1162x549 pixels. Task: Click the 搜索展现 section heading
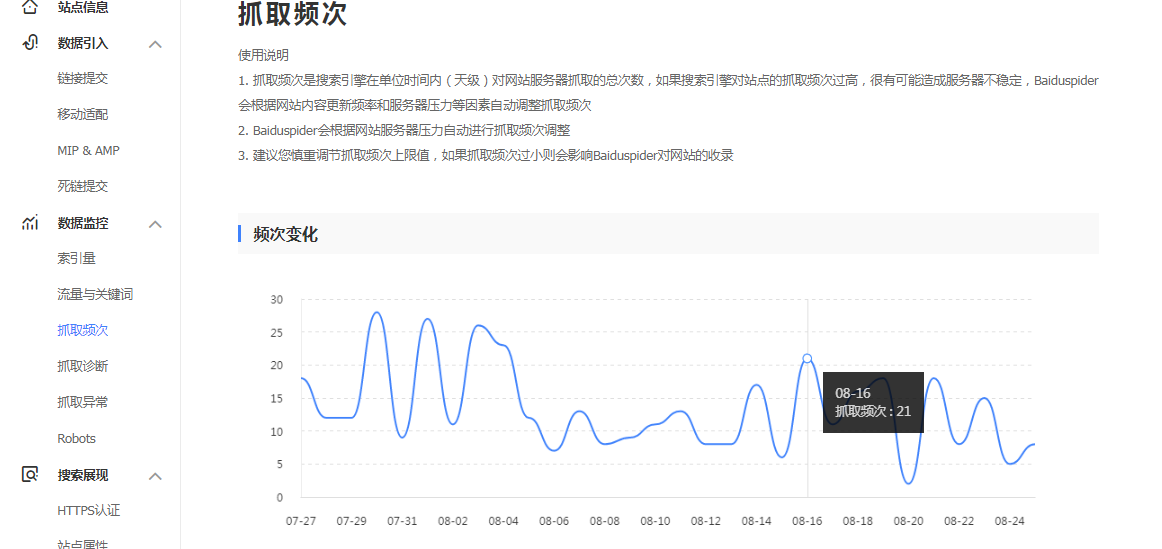(x=83, y=475)
